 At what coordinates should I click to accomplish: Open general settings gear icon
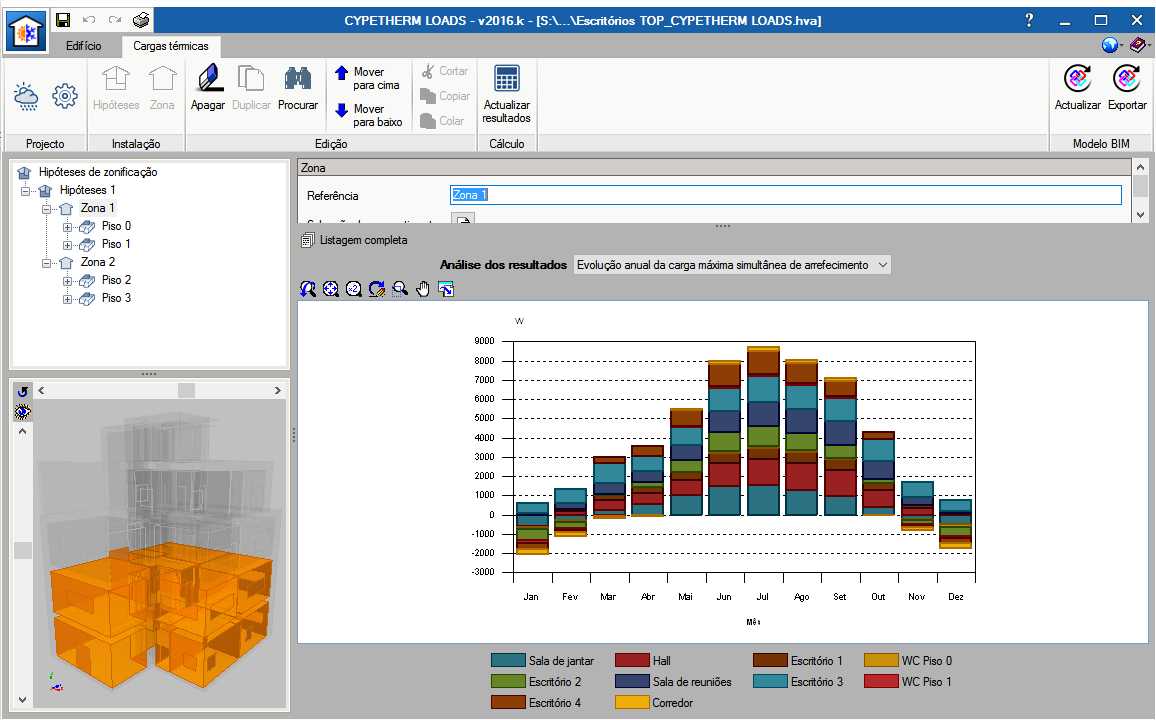click(x=65, y=96)
